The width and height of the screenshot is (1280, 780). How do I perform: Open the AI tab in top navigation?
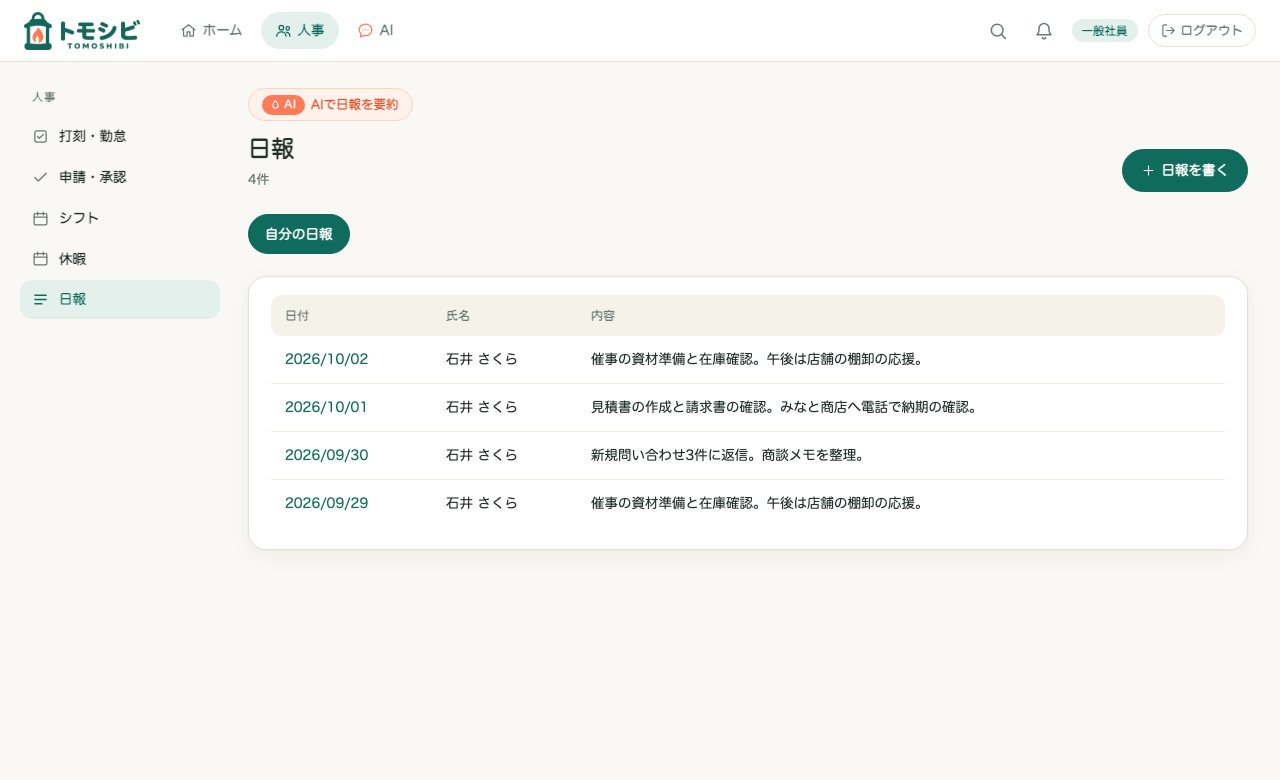pyautogui.click(x=375, y=30)
